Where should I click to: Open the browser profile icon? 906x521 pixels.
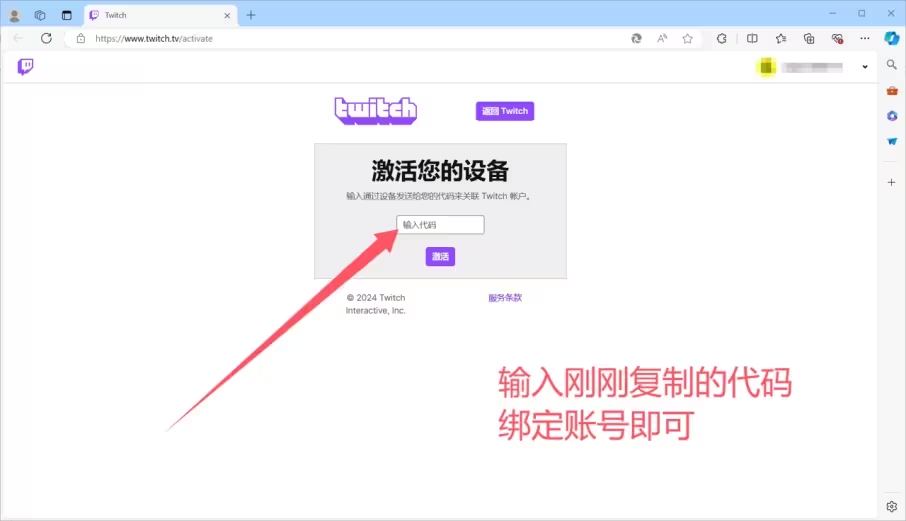tap(14, 16)
